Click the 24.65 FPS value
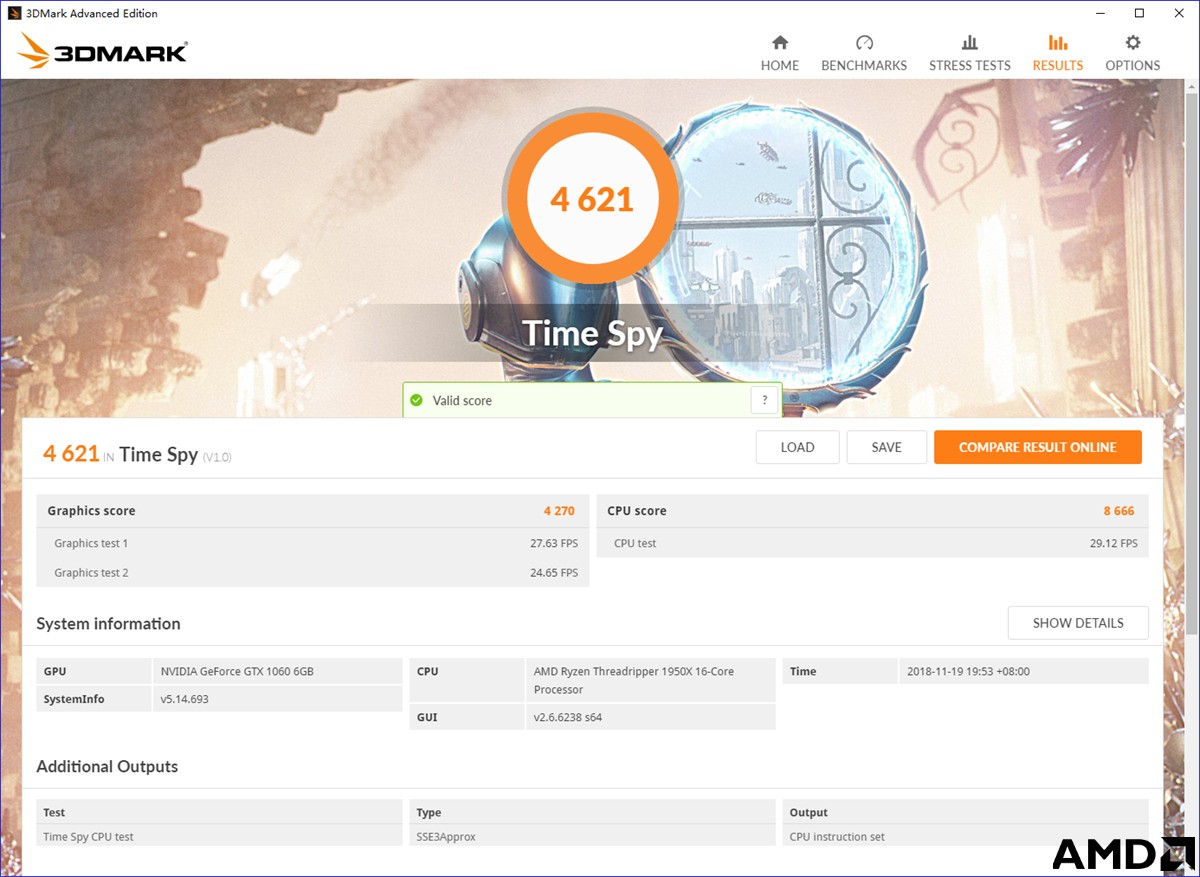 click(x=554, y=572)
